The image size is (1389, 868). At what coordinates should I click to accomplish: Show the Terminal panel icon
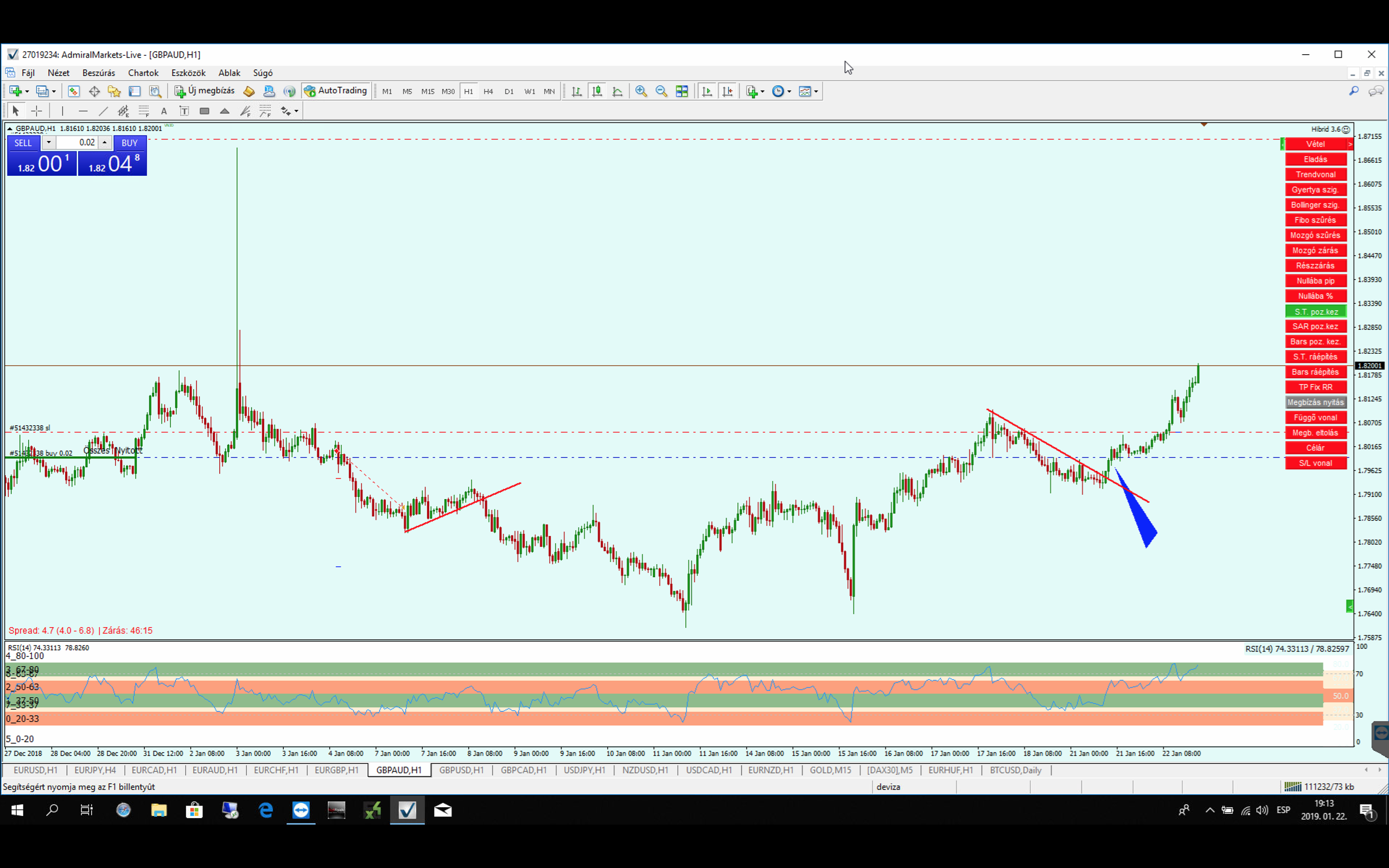[x=135, y=91]
